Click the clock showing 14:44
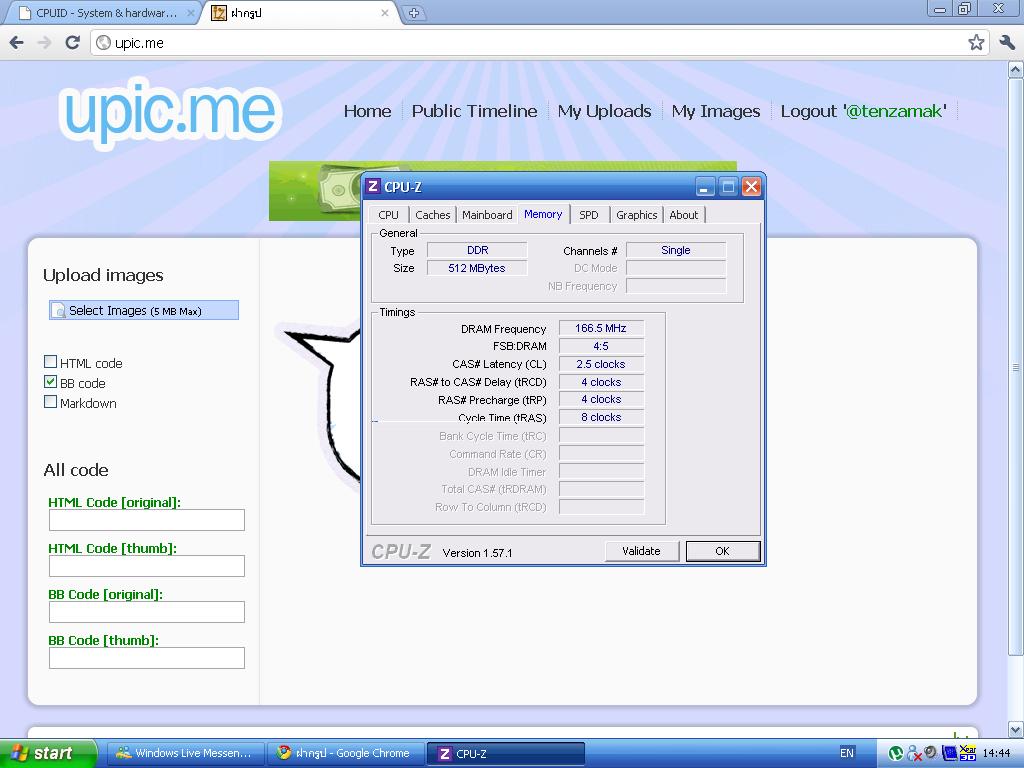The image size is (1024, 768). pos(996,754)
